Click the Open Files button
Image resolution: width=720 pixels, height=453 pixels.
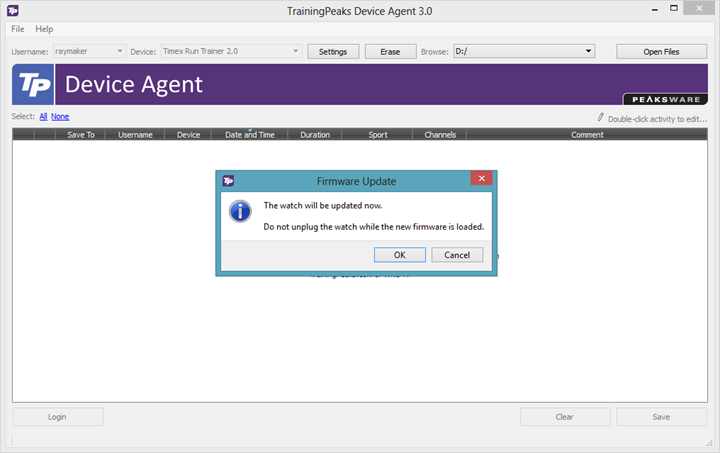(661, 51)
